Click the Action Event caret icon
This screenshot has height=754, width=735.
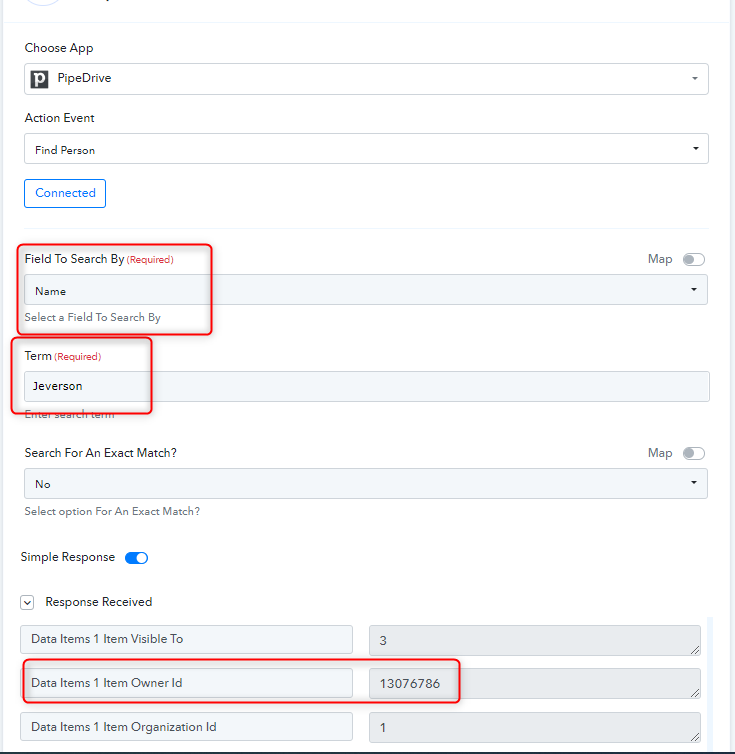696,148
